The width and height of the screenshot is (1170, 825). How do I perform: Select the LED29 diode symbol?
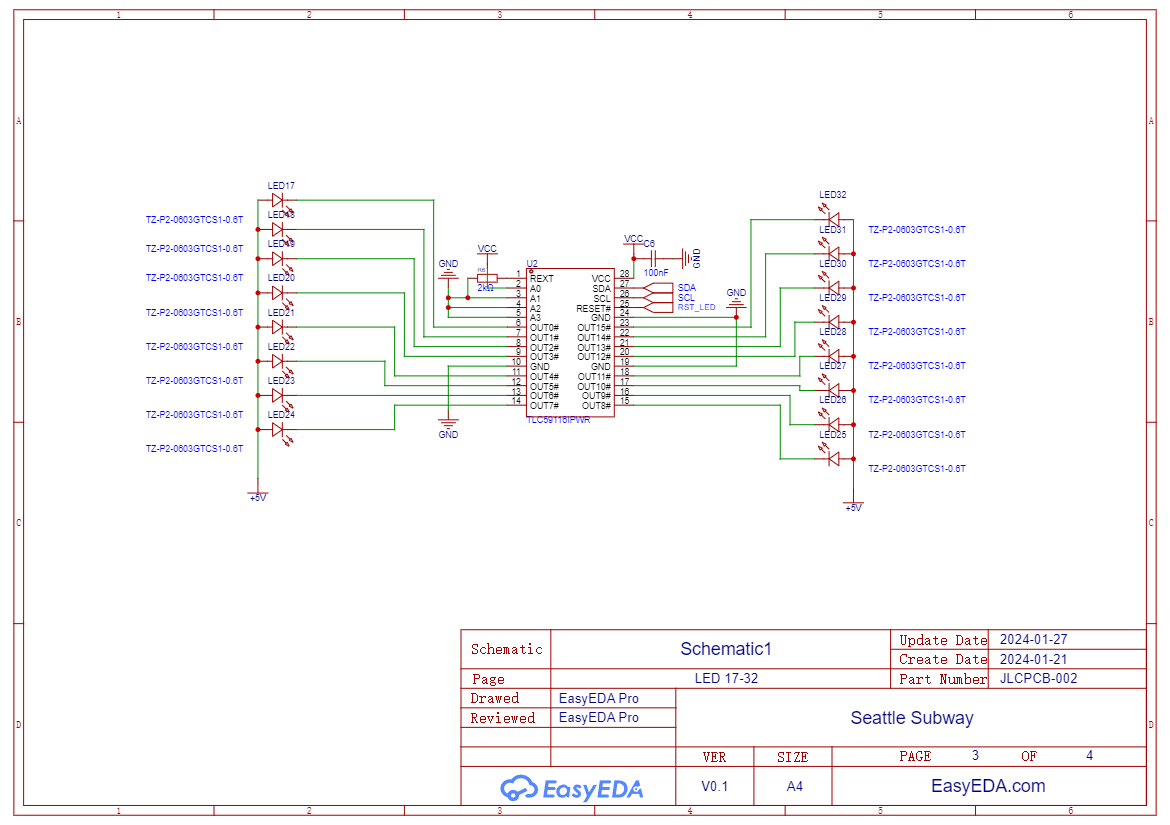(833, 322)
